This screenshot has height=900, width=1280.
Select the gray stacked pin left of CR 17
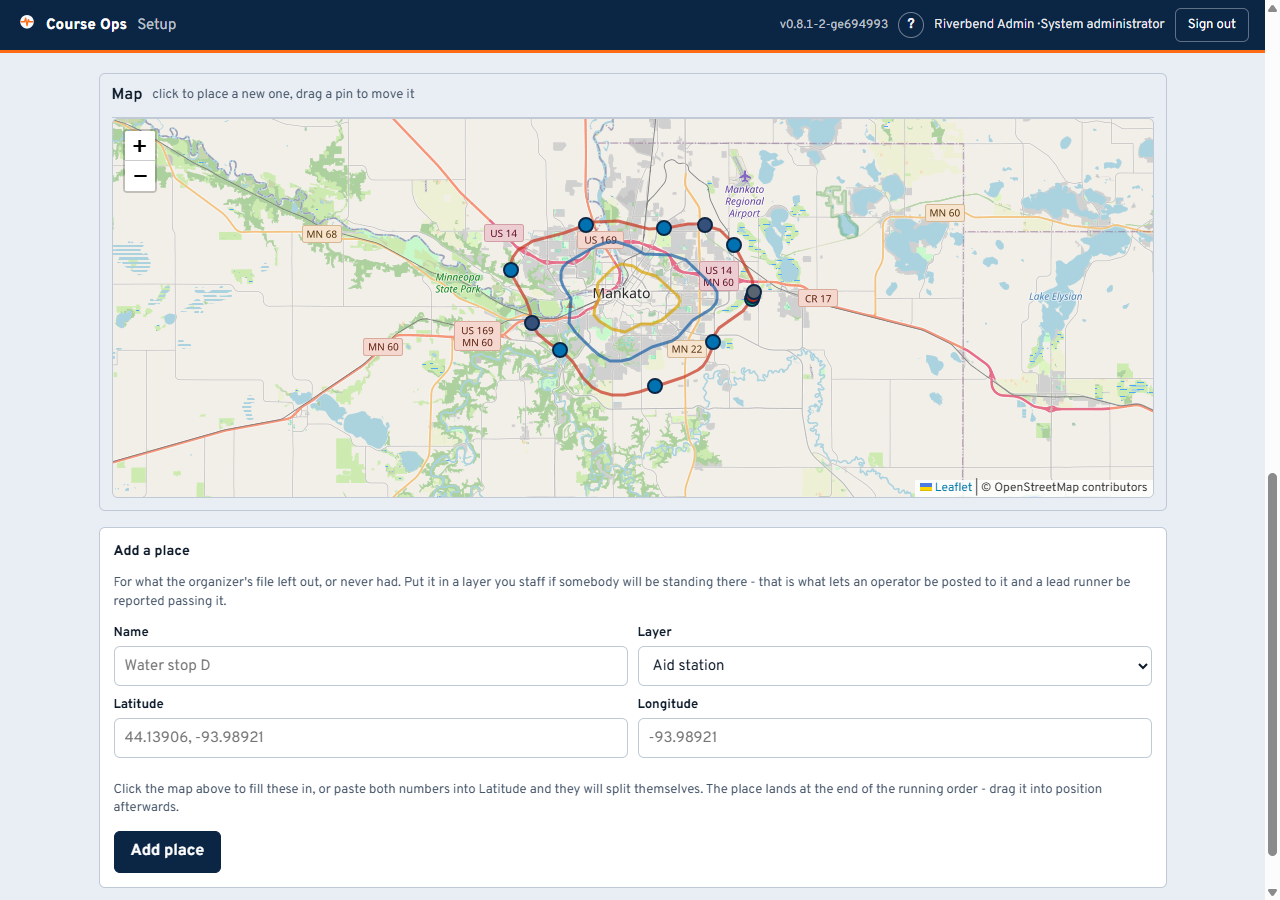(x=754, y=292)
